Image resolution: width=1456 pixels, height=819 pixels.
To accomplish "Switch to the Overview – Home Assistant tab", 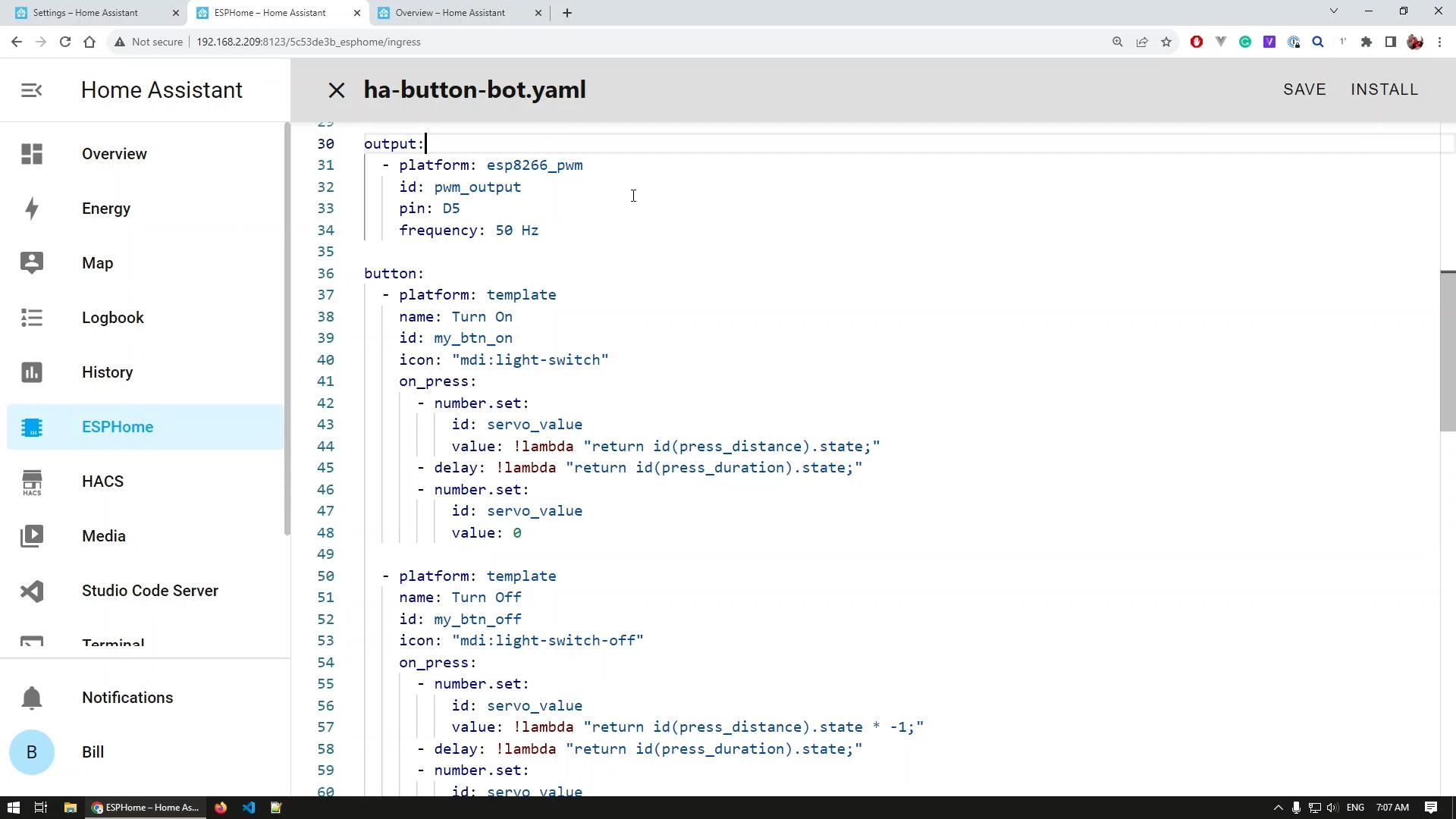I will [450, 13].
